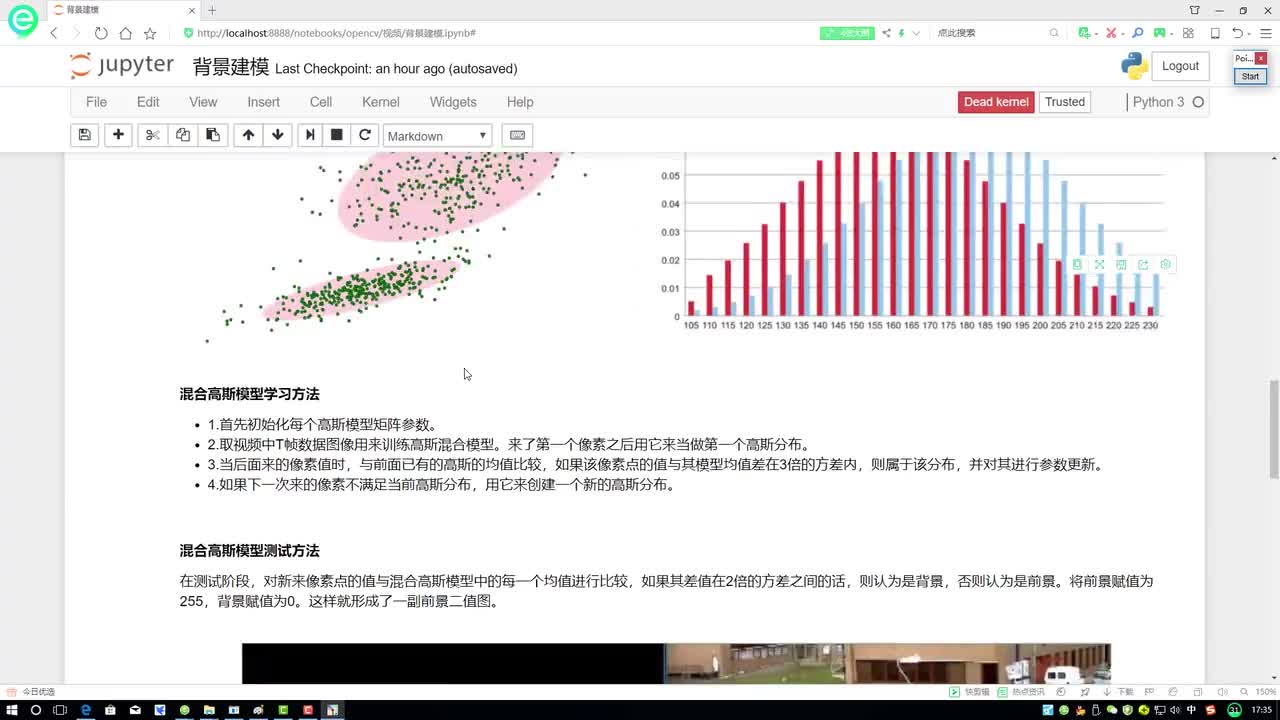
Task: Click the notebook title 背景建模
Action: [231, 67]
